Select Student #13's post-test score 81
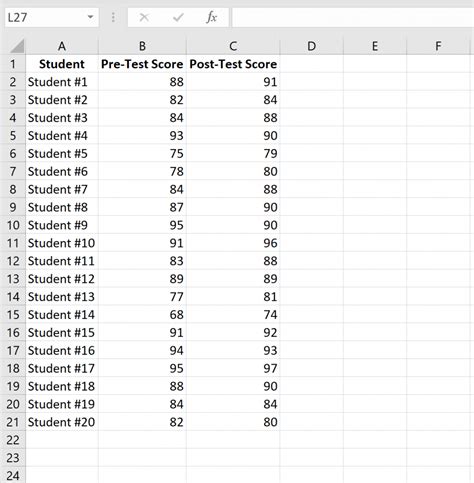The image size is (474, 483). coord(233,297)
